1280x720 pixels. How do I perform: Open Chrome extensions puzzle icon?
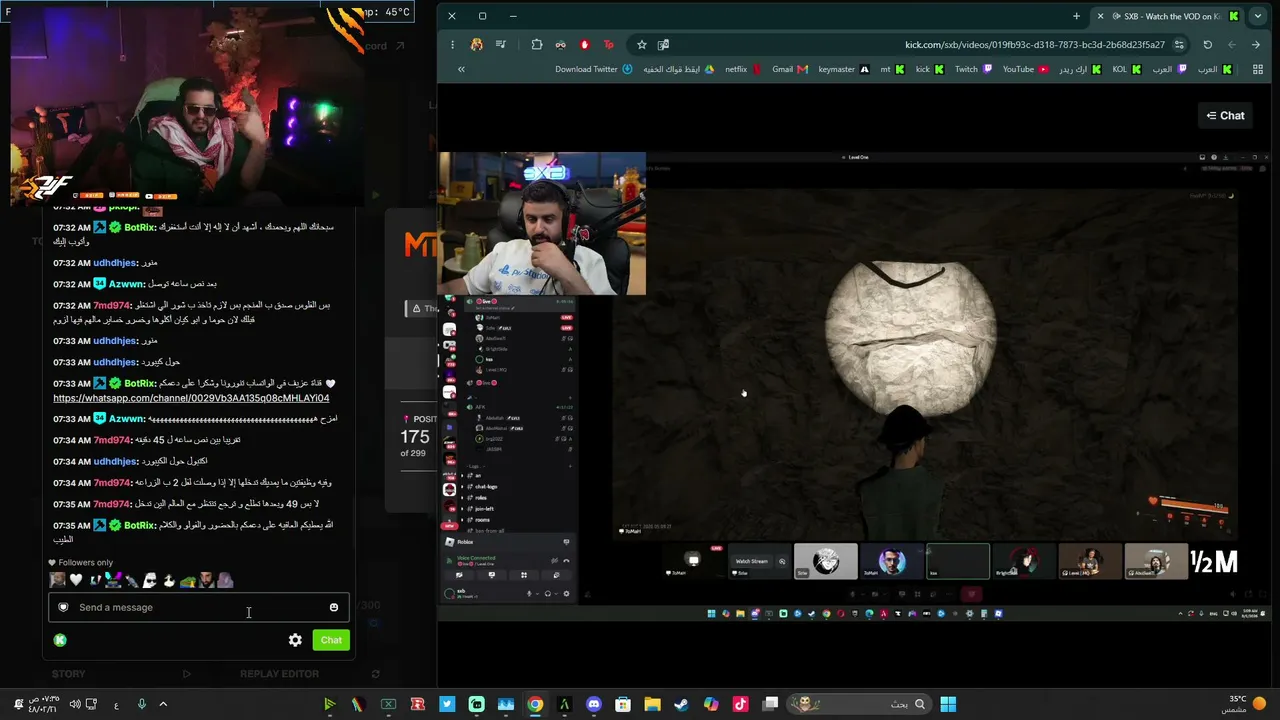537,45
